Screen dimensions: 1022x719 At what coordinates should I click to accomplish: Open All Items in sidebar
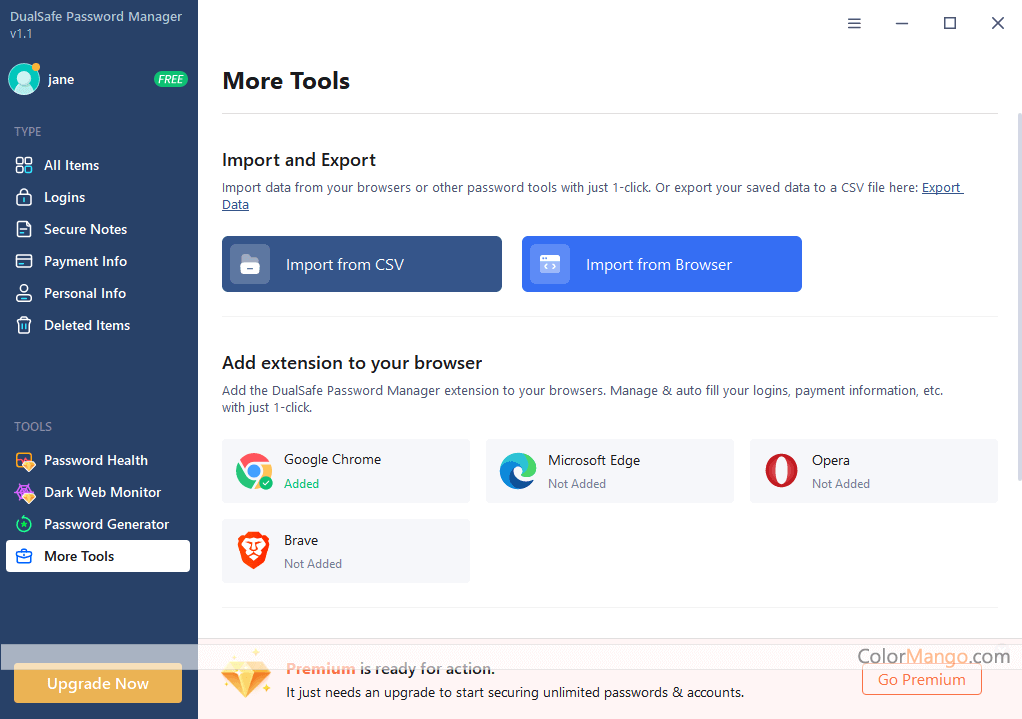click(x=71, y=165)
